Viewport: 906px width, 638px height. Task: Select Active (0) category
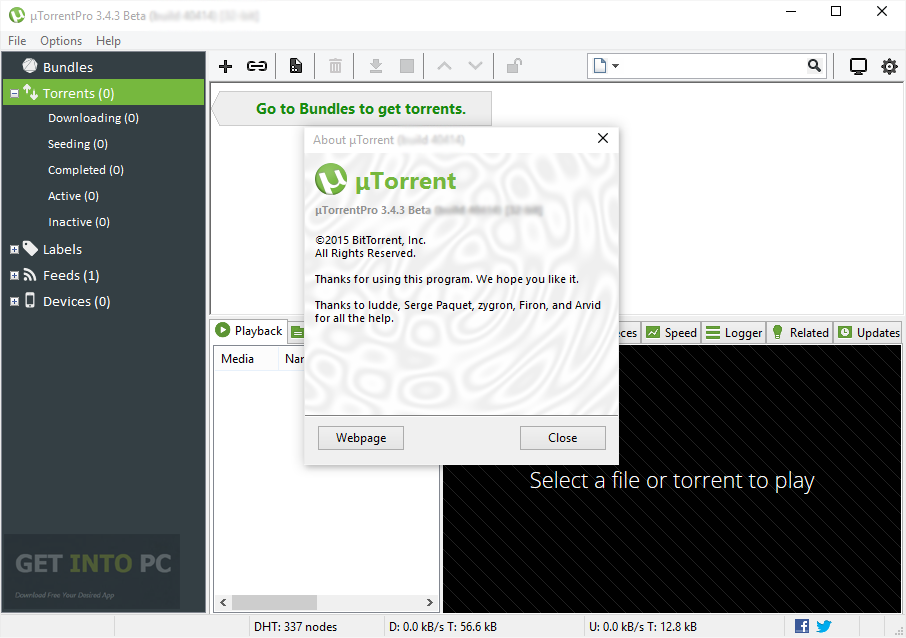click(73, 196)
